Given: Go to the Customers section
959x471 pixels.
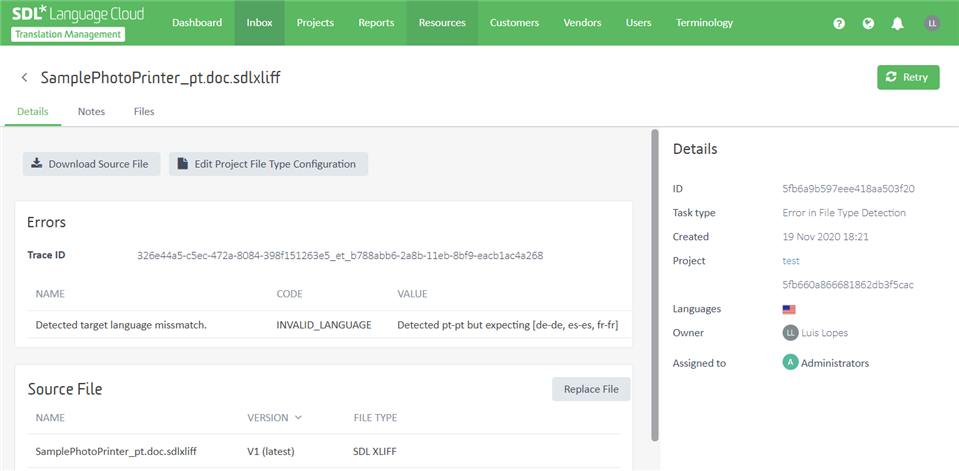Looking at the screenshot, I should pyautogui.click(x=514, y=23).
